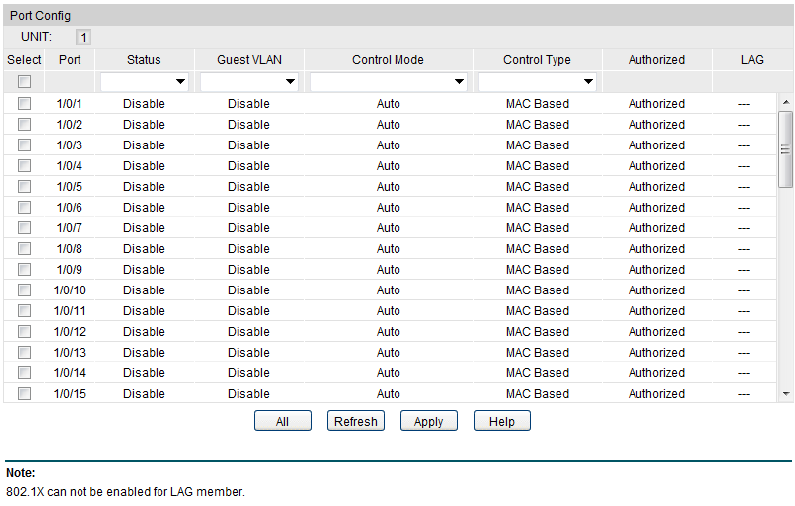The width and height of the screenshot is (795, 506).
Task: Tick the checkbox for port 1/0/5
Action: pyautogui.click(x=24, y=187)
